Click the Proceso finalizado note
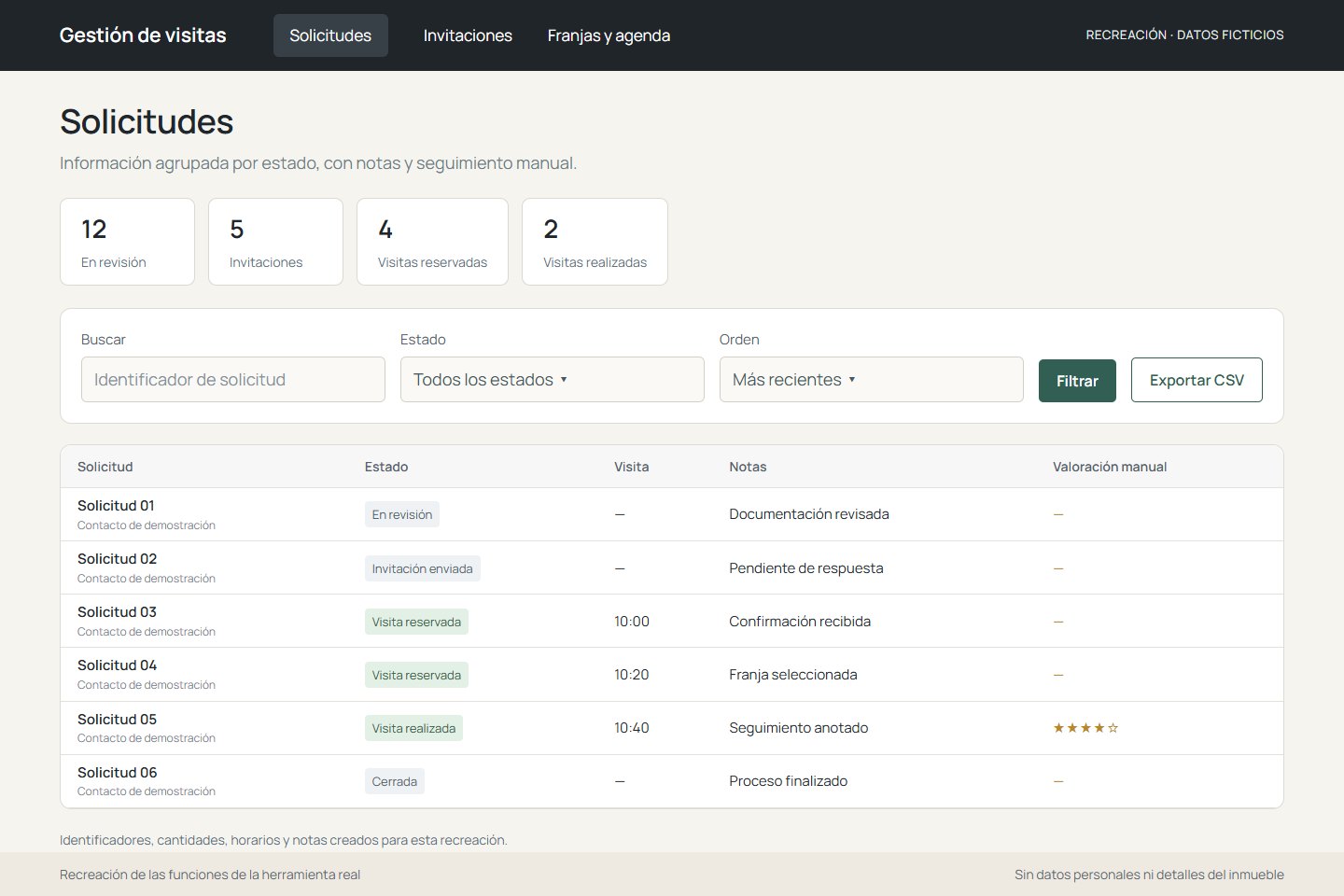This screenshot has height=896, width=1344. click(x=789, y=781)
